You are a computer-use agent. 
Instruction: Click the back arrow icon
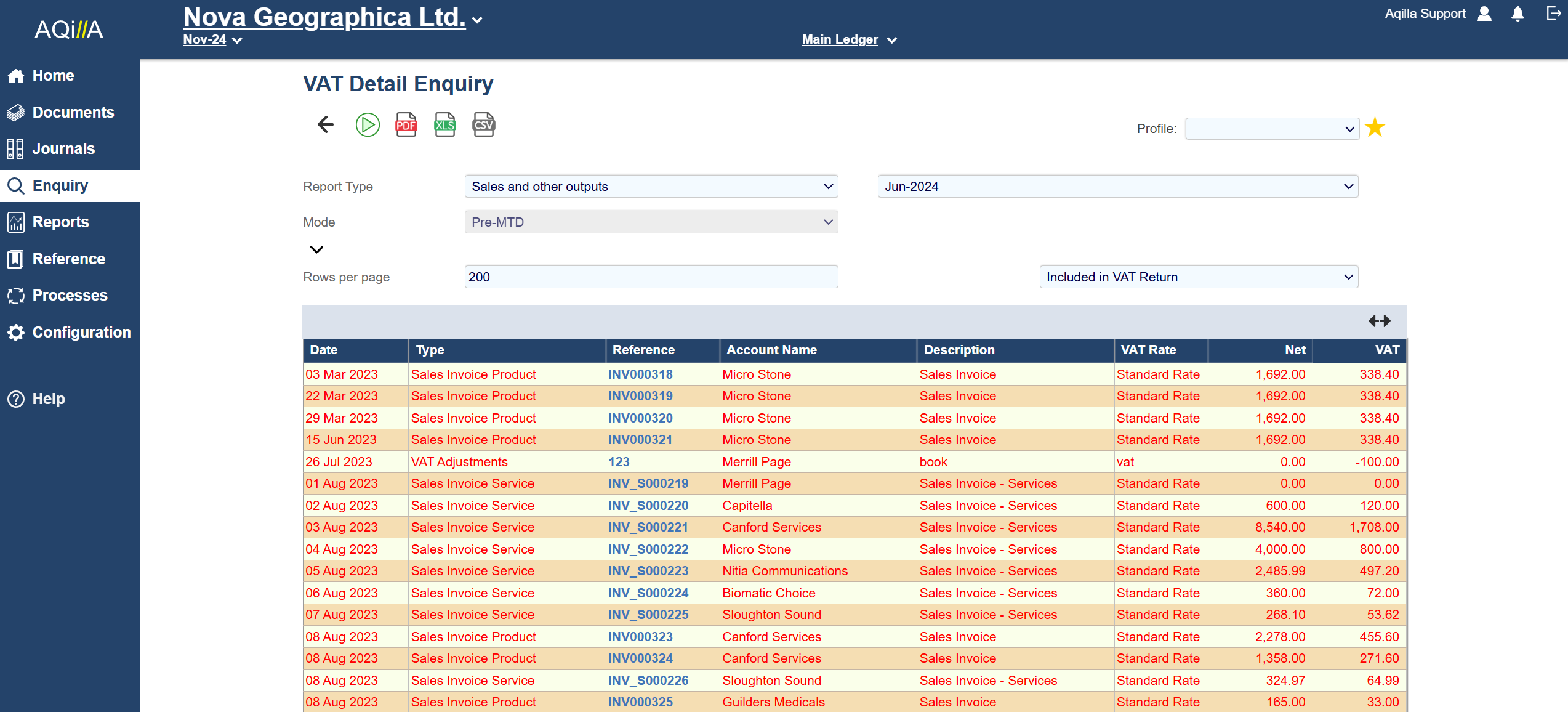coord(326,125)
